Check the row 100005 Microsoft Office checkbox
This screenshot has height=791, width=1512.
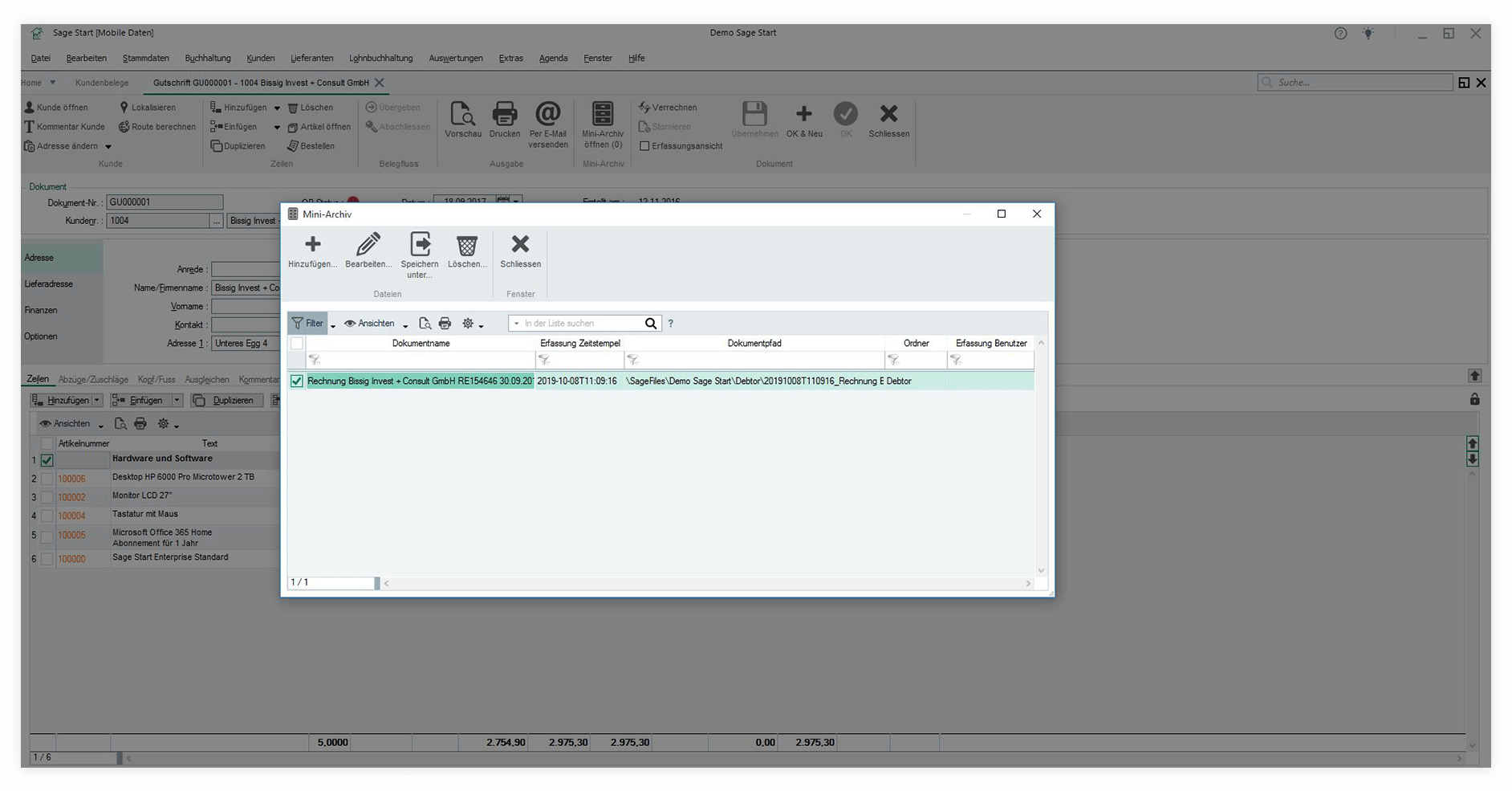pyautogui.click(x=47, y=536)
